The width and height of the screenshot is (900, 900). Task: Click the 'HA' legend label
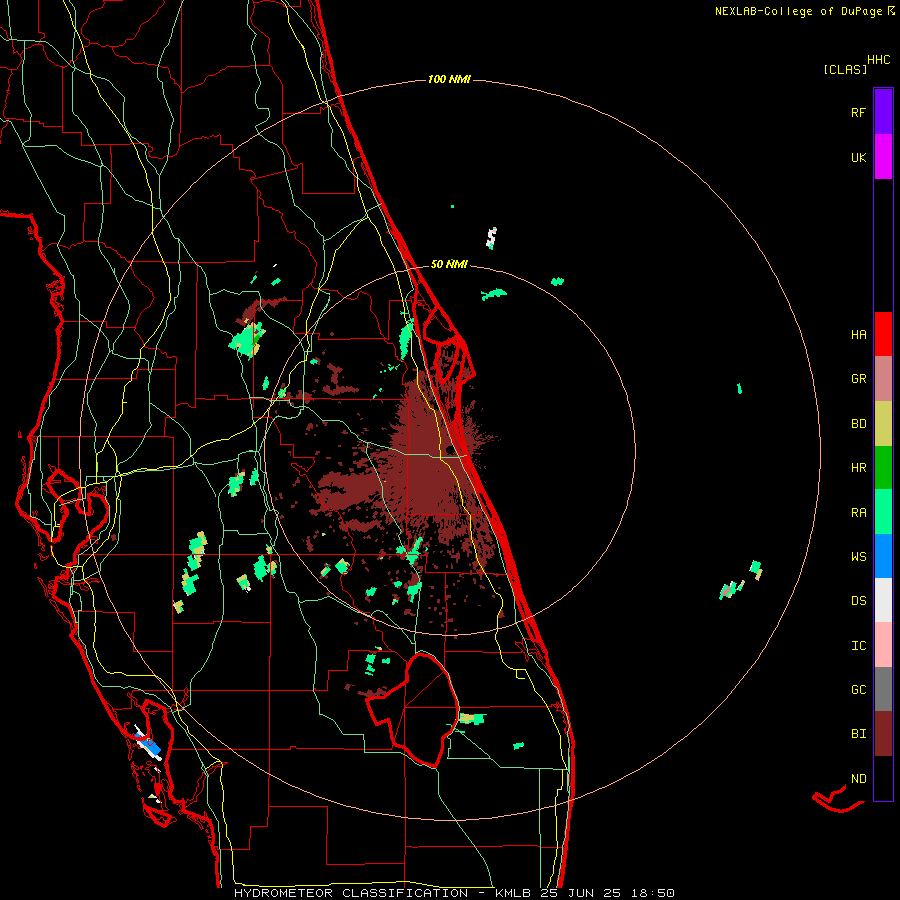[858, 335]
